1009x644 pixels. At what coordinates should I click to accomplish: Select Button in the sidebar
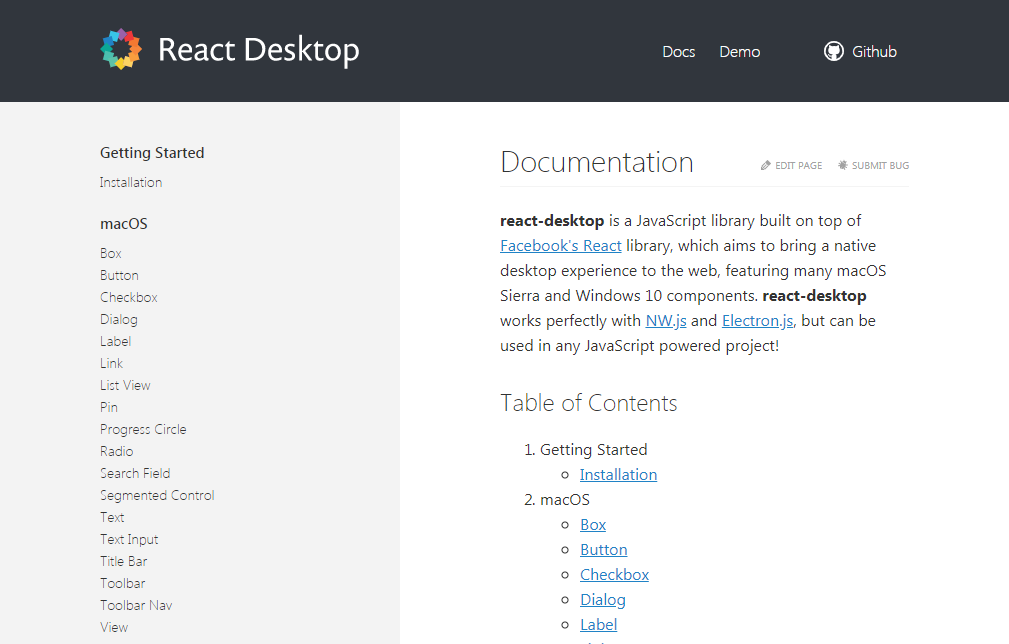pyautogui.click(x=119, y=275)
